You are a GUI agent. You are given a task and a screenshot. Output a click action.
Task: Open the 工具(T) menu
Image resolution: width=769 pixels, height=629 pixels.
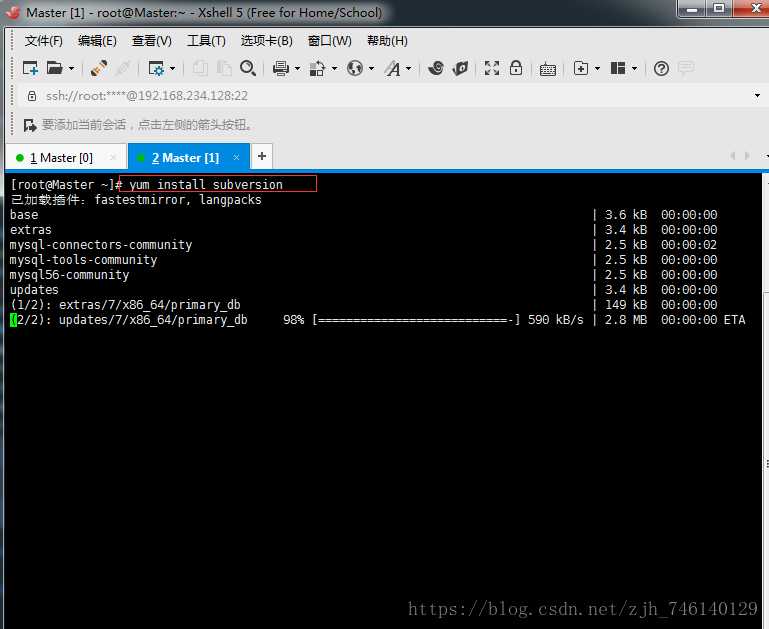[206, 41]
